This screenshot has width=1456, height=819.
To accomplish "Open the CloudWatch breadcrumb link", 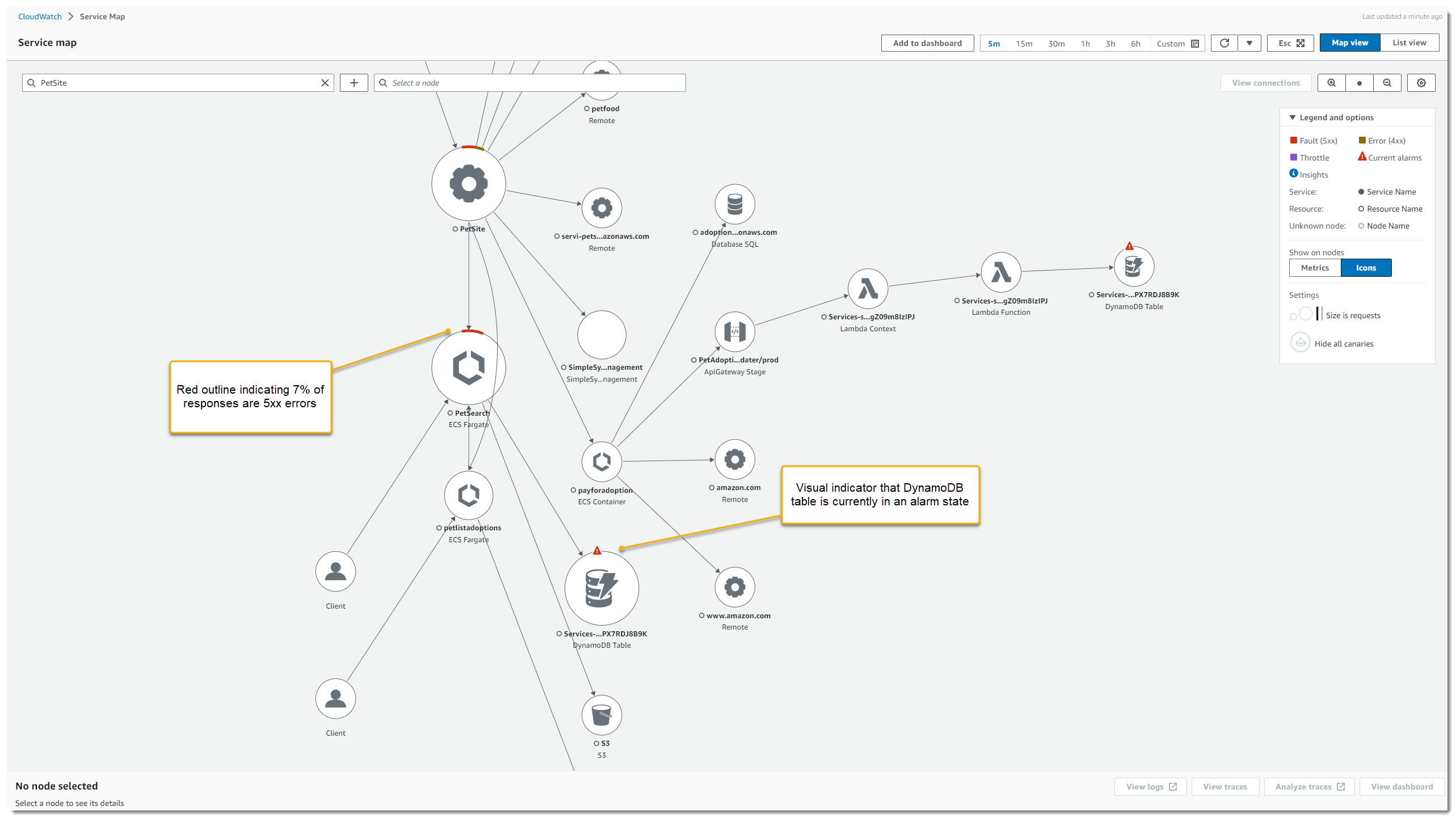I will pos(39,16).
